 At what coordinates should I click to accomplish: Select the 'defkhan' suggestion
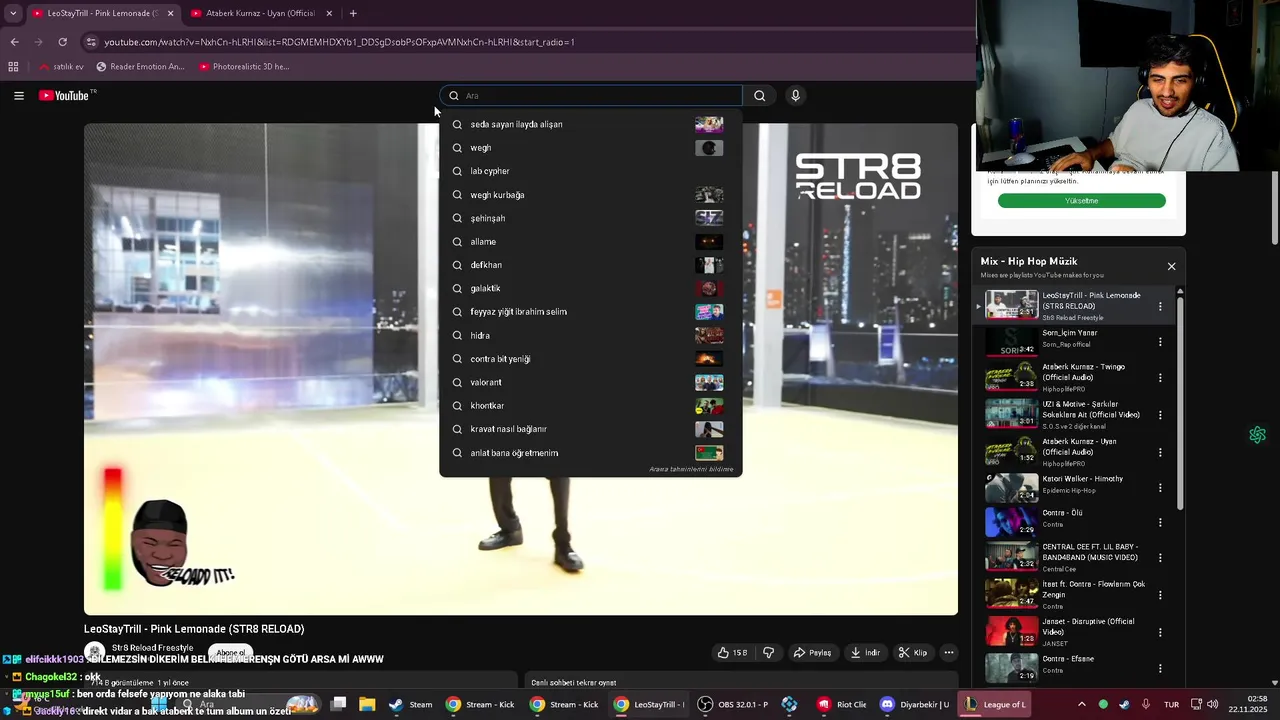[x=590, y=265]
